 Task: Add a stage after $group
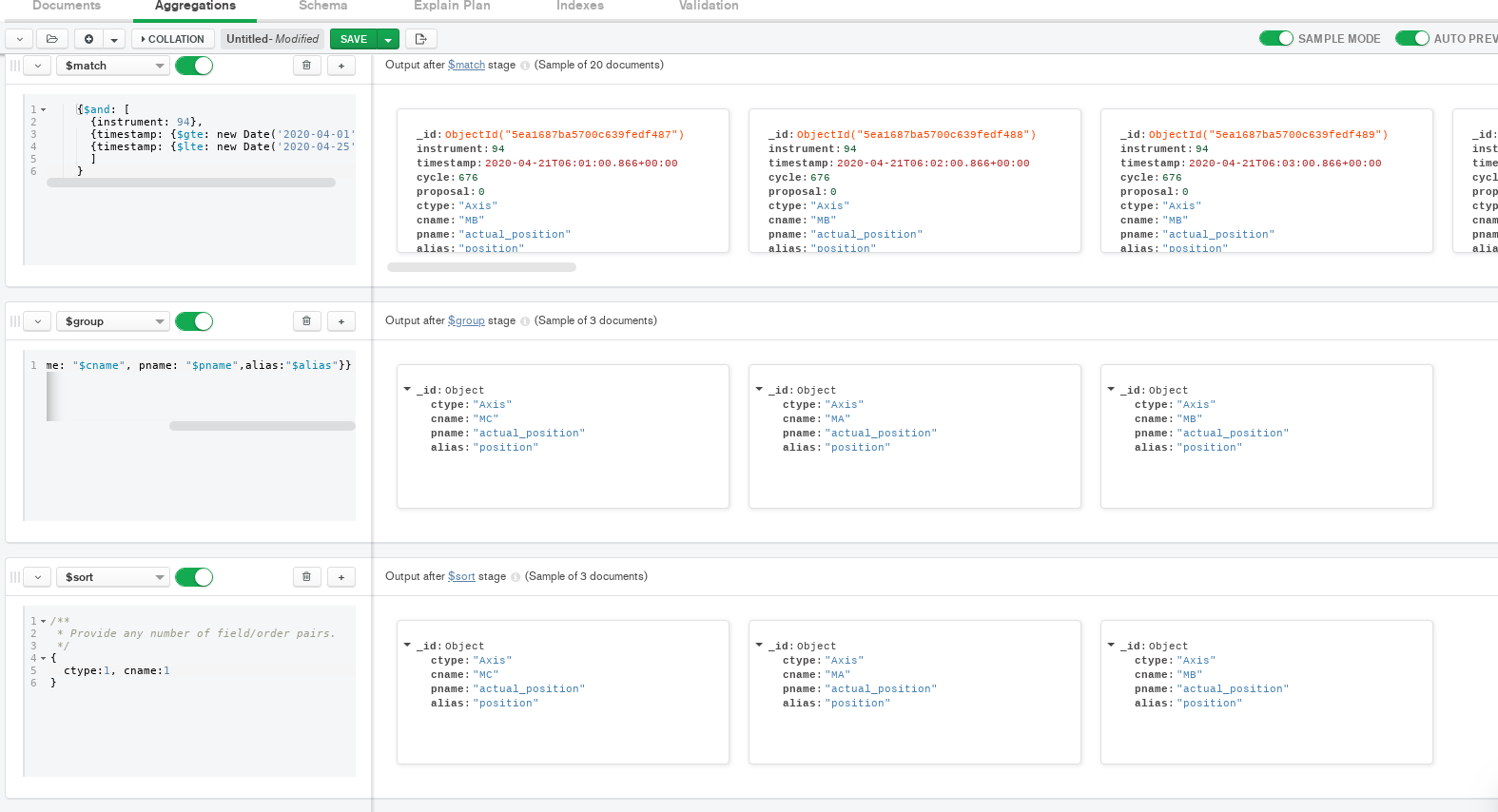pyautogui.click(x=341, y=321)
